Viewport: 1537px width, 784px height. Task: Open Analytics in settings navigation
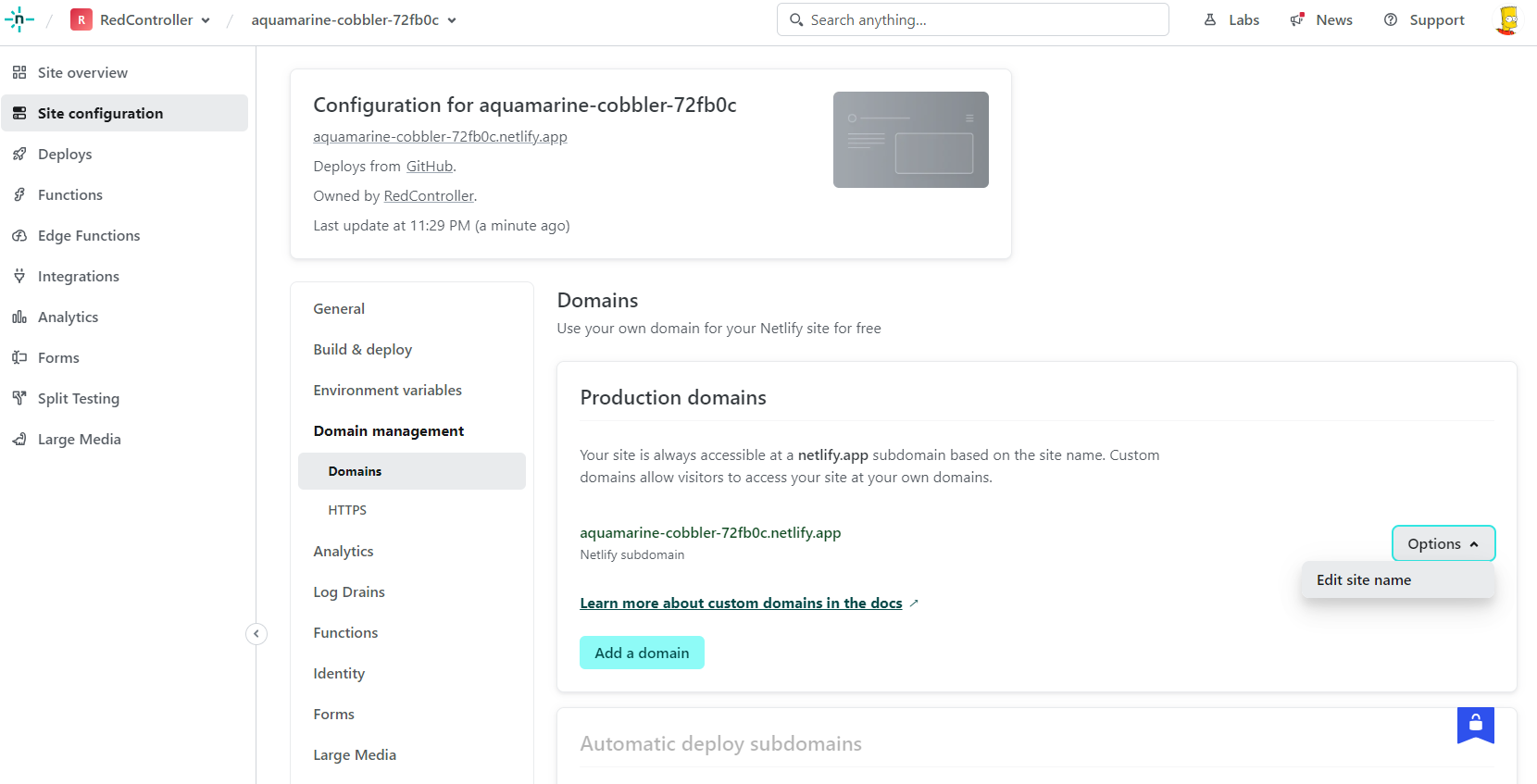344,552
